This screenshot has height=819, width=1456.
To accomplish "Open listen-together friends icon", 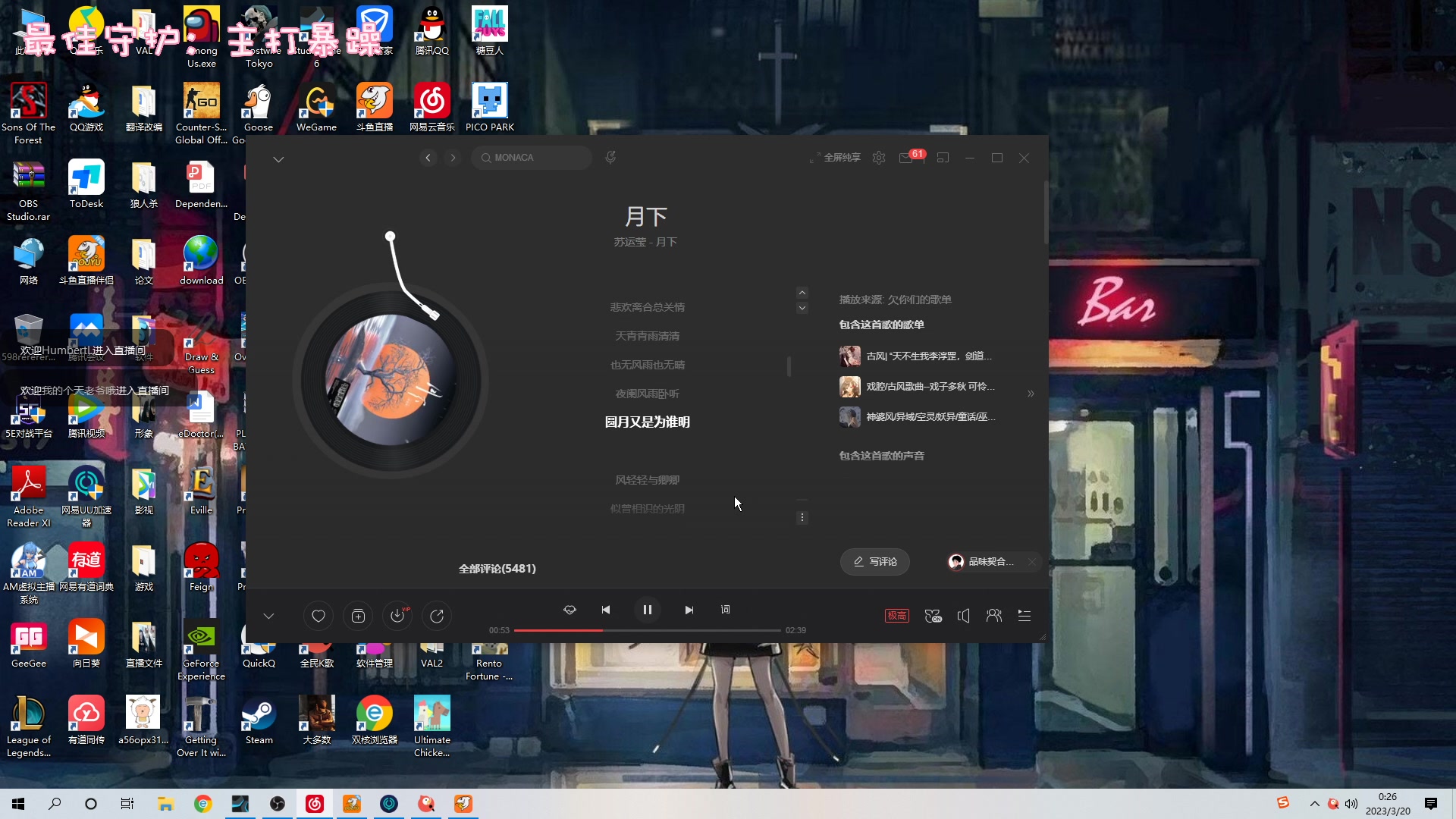I will click(x=993, y=616).
